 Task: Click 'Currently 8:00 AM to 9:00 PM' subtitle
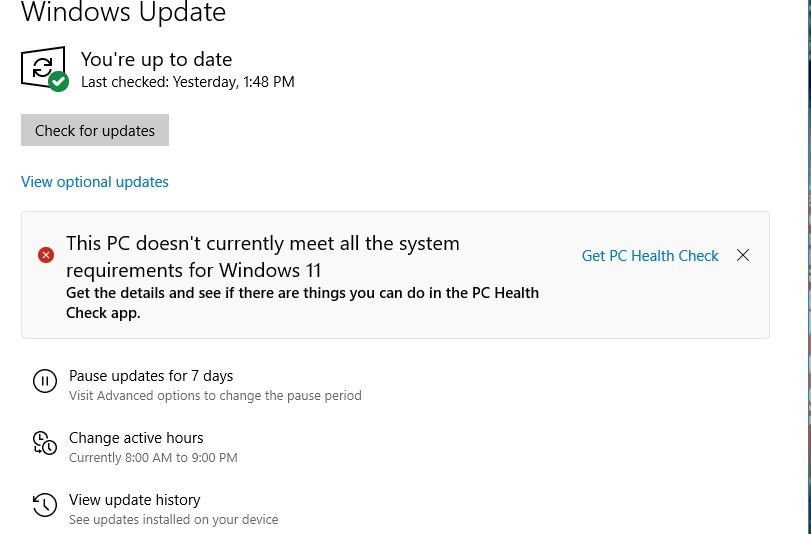[x=153, y=458]
